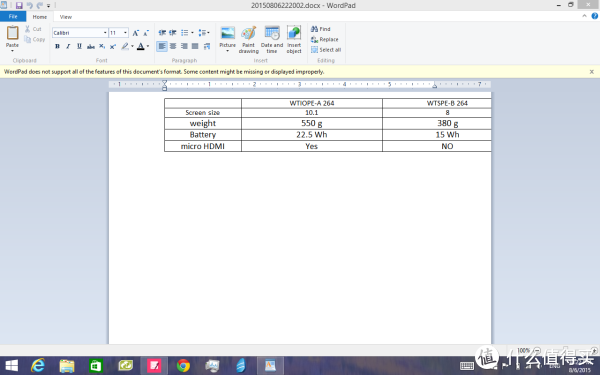The width and height of the screenshot is (600, 375).
Task: Dismiss the yellow WordPad warning bar
Action: pyautogui.click(x=592, y=72)
